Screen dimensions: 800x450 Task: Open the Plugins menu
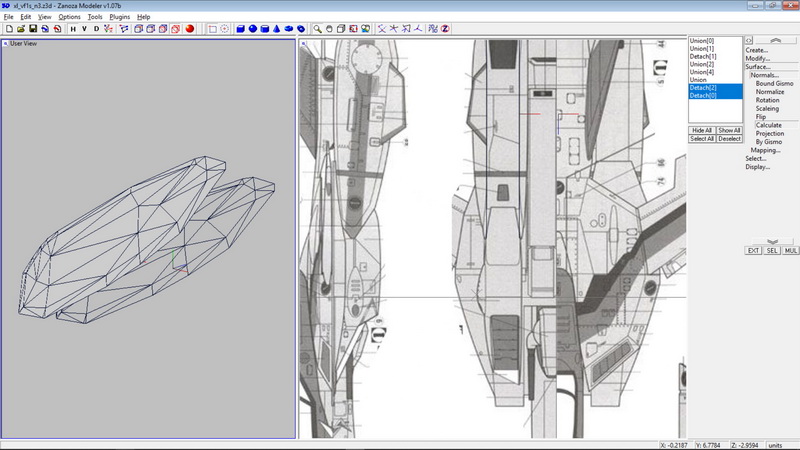120,17
